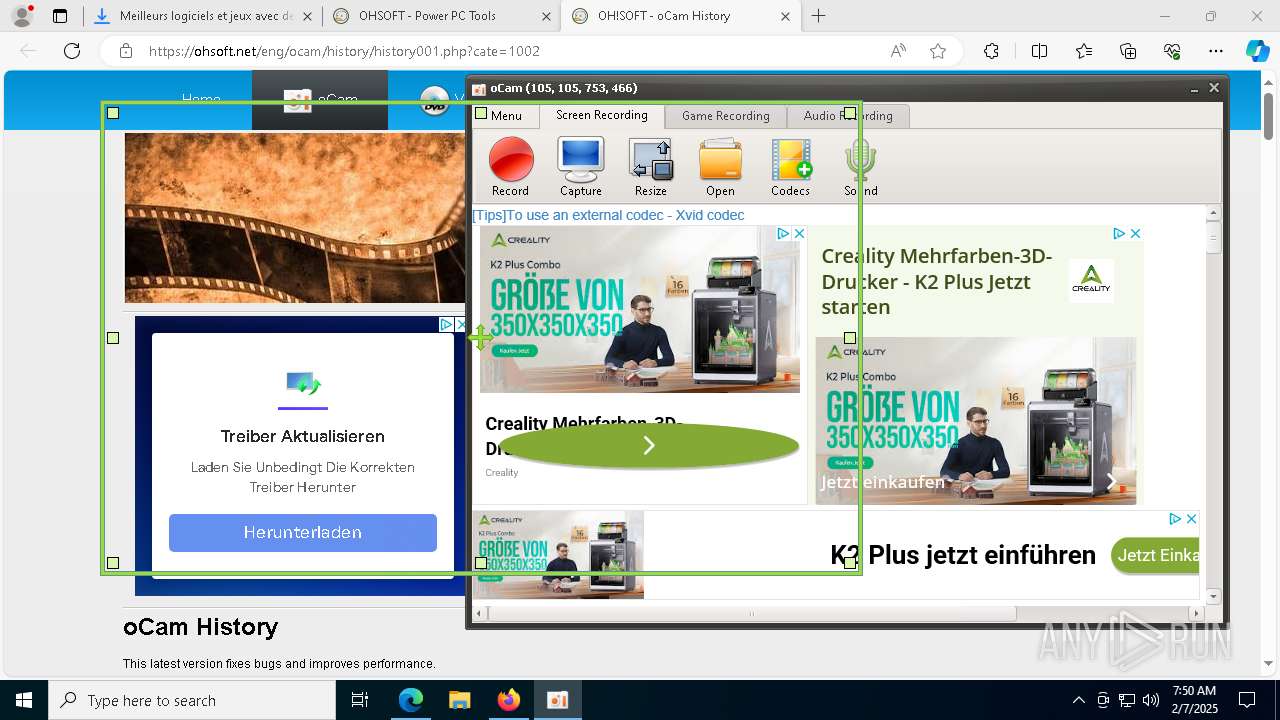Click the oCam taskbar icon
Viewport: 1280px width, 720px height.
558,700
